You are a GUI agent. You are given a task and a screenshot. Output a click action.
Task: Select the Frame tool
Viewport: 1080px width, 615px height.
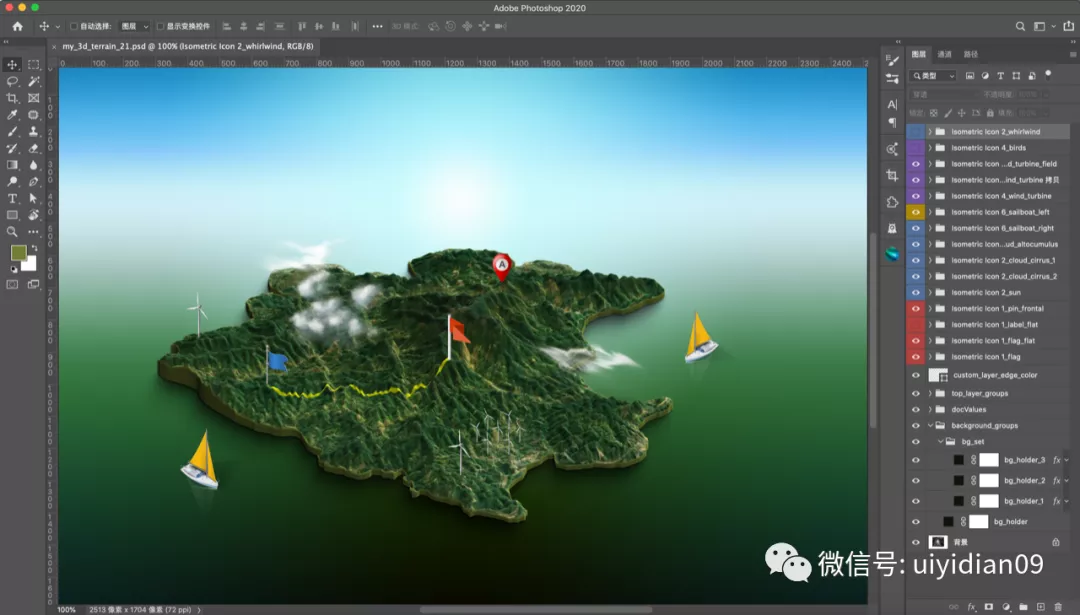(33, 98)
